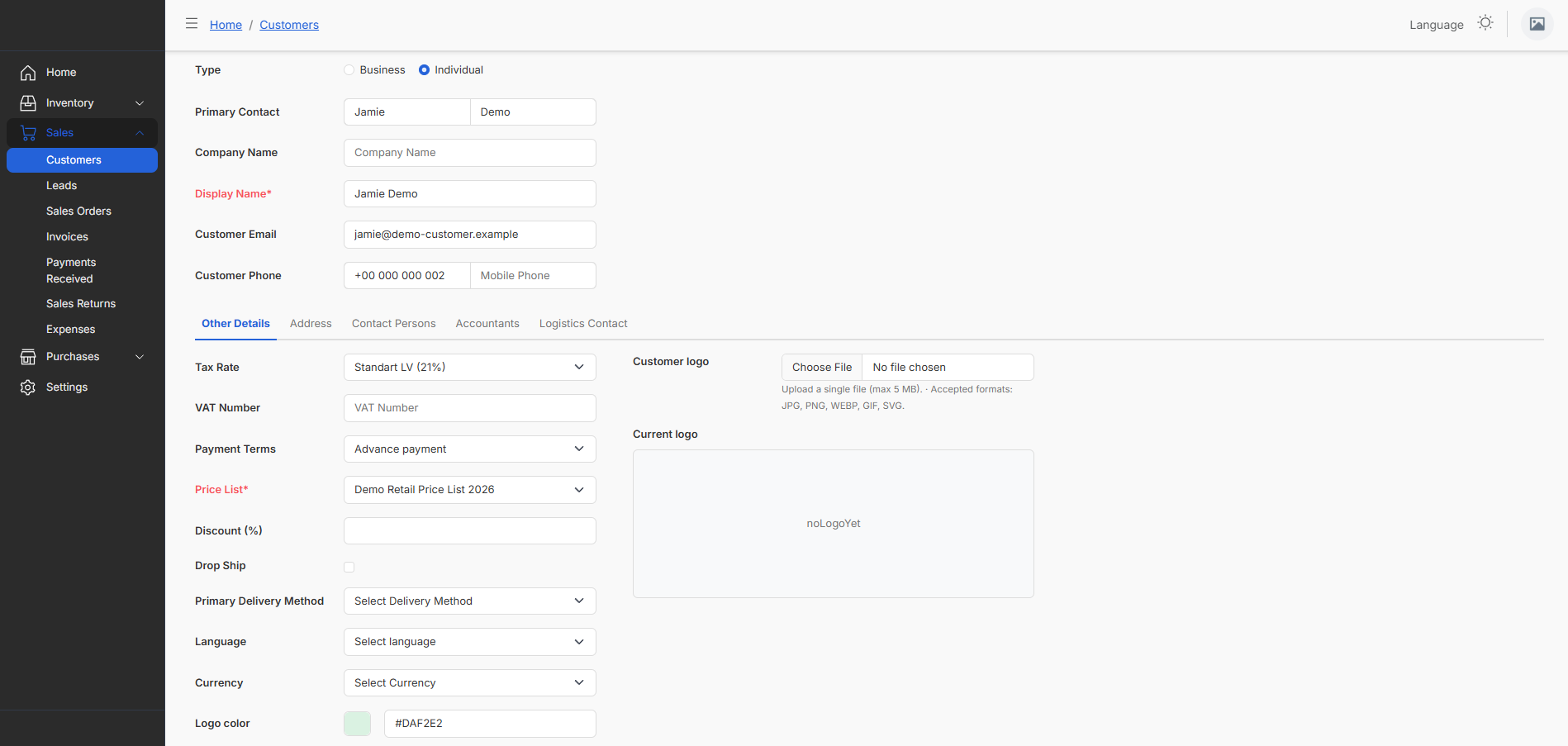Edit the #DAF2E2 logo color hex field
The image size is (1568, 746).
490,724
